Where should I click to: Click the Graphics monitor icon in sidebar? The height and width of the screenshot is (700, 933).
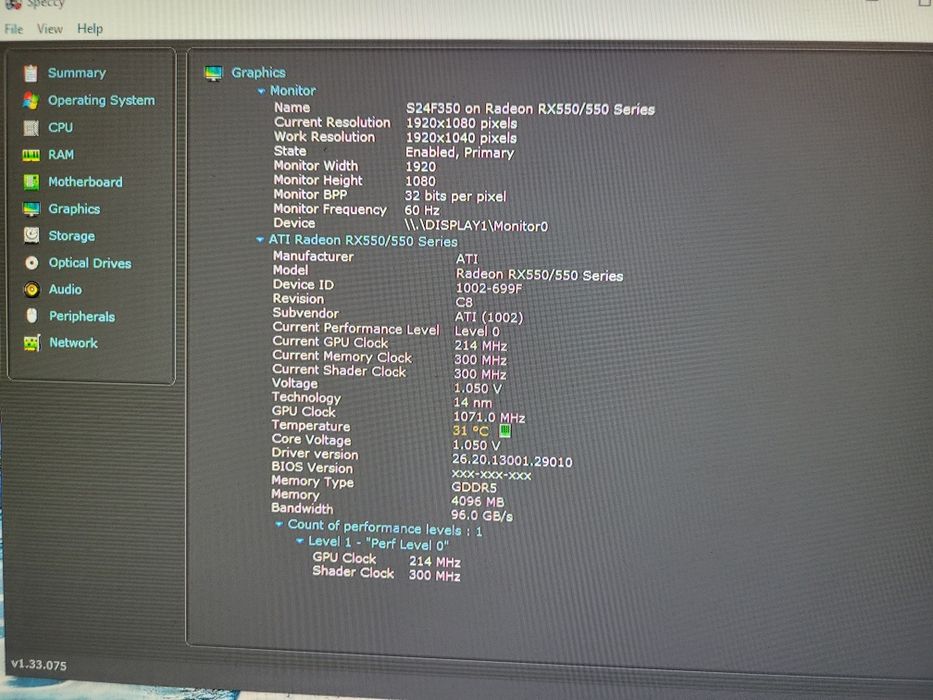click(31, 209)
